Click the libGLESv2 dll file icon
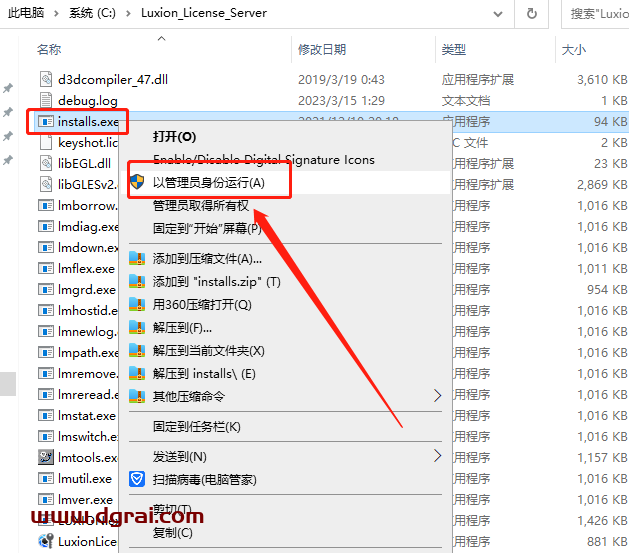Image resolution: width=629 pixels, height=553 pixels. [x=46, y=184]
